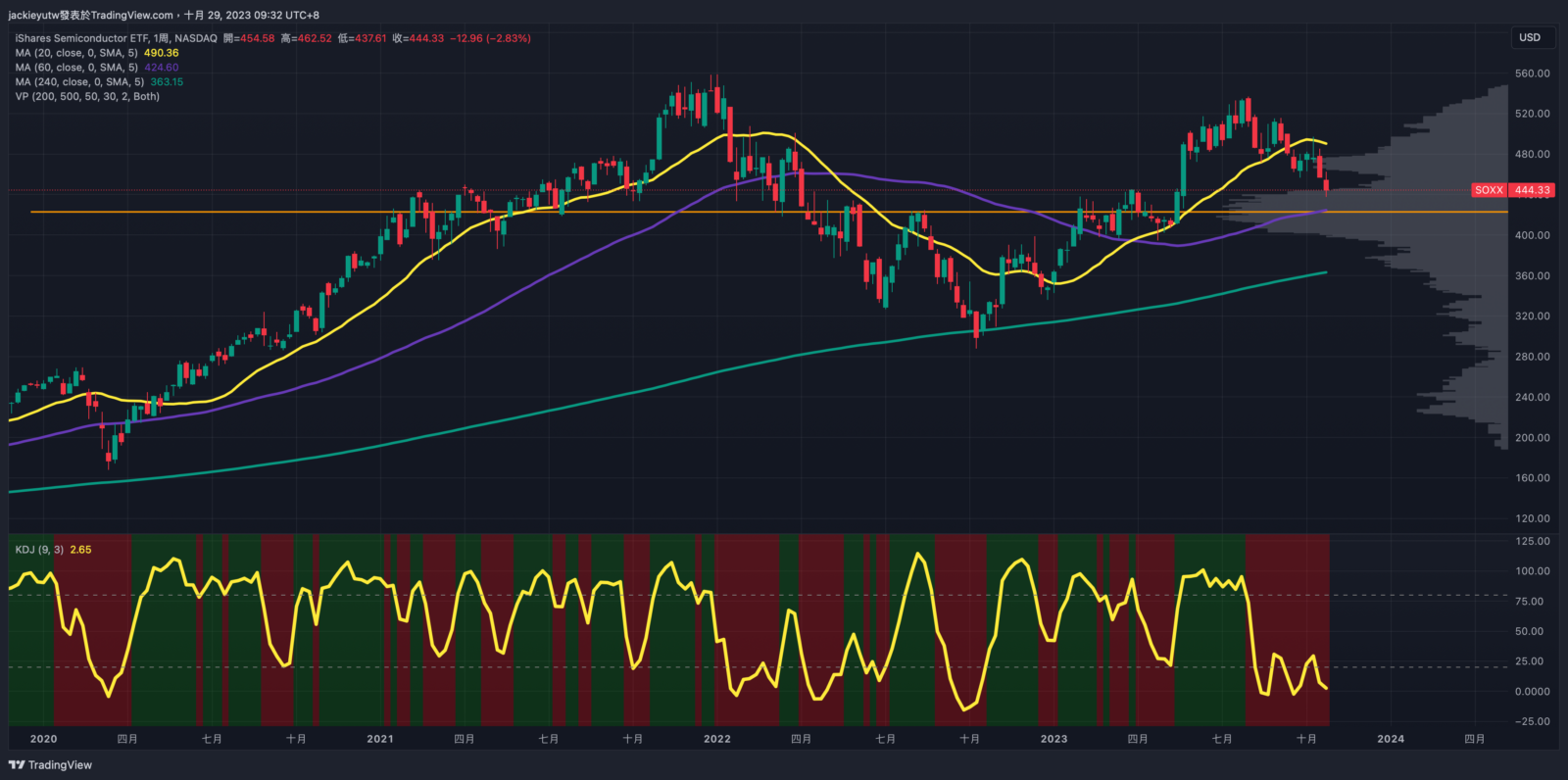Click the TradingView logo in bottom-left corner
Image resolution: width=1568 pixels, height=780 pixels.
coord(50,765)
